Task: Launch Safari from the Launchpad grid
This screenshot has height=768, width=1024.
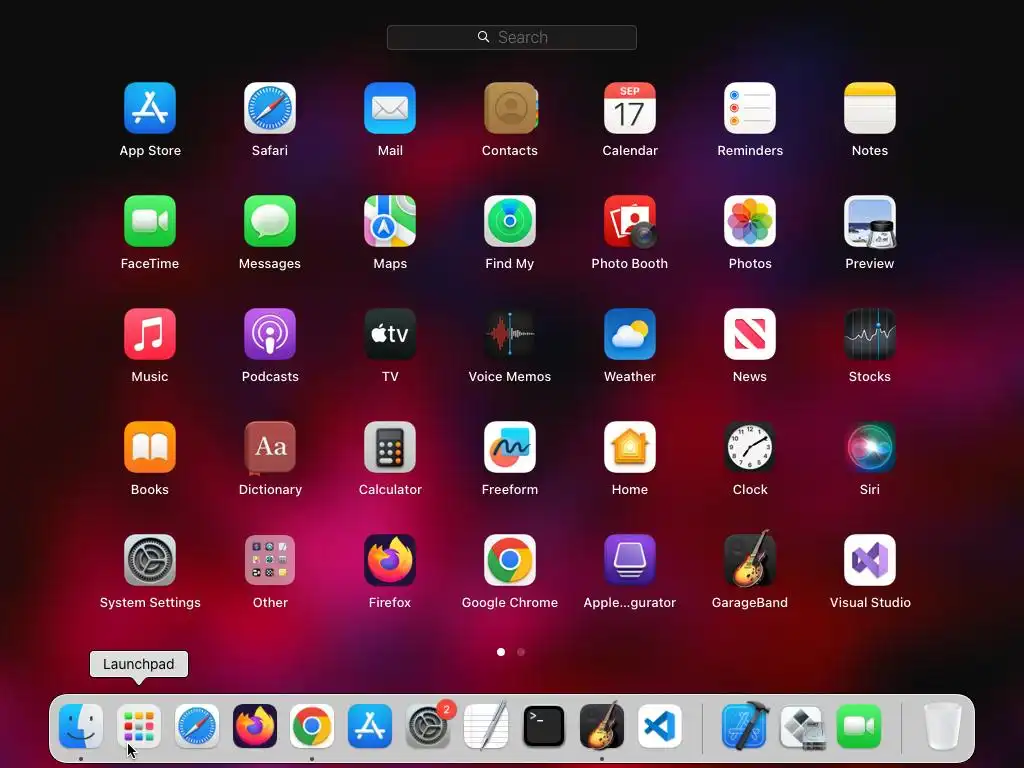Action: pyautogui.click(x=270, y=108)
